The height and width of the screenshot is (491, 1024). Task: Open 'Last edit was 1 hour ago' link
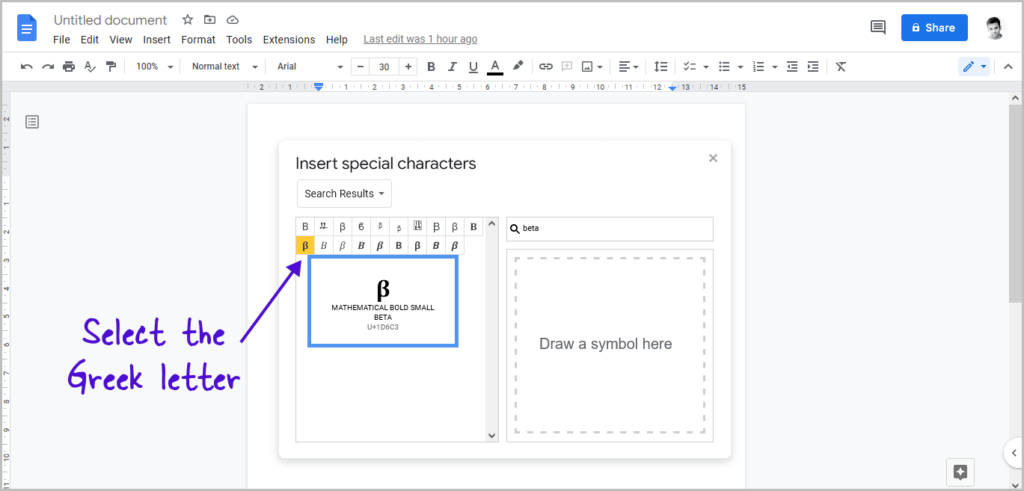[x=420, y=39]
